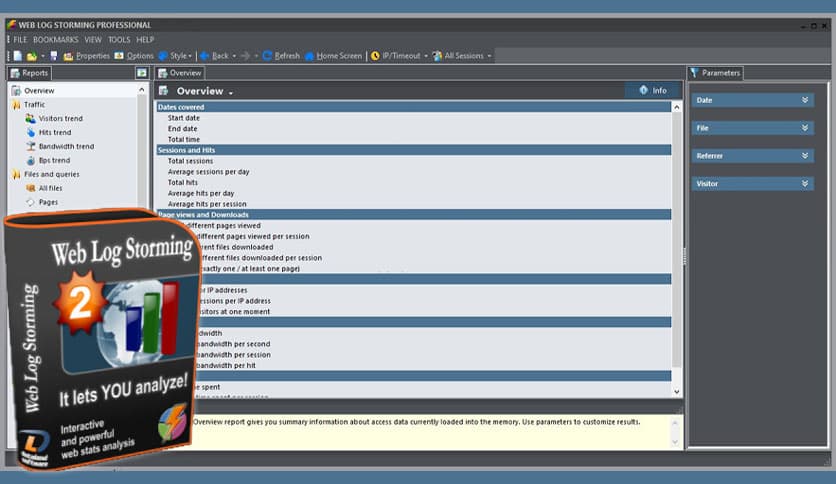Viewport: 836px width, 484px height.
Task: Open the All Sessions dropdown
Action: [462, 56]
